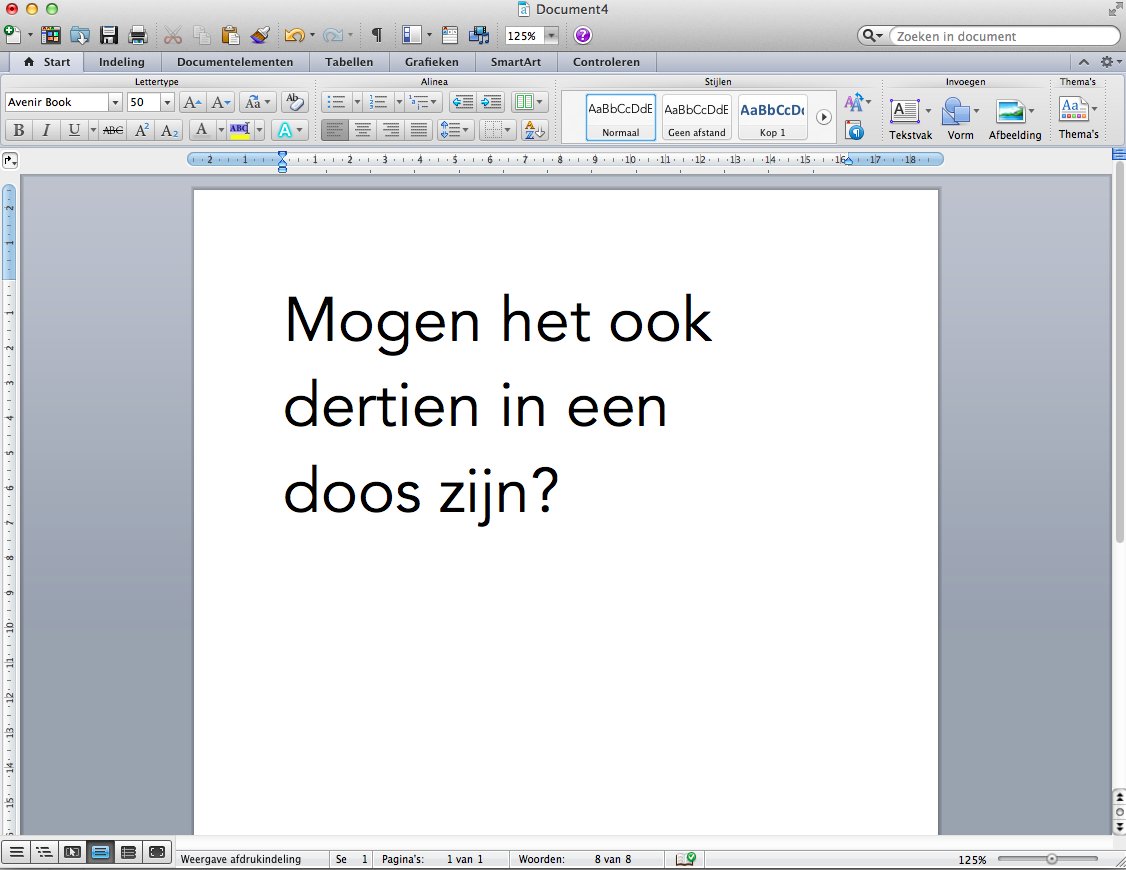Open the line spacing dropdown

tap(455, 130)
